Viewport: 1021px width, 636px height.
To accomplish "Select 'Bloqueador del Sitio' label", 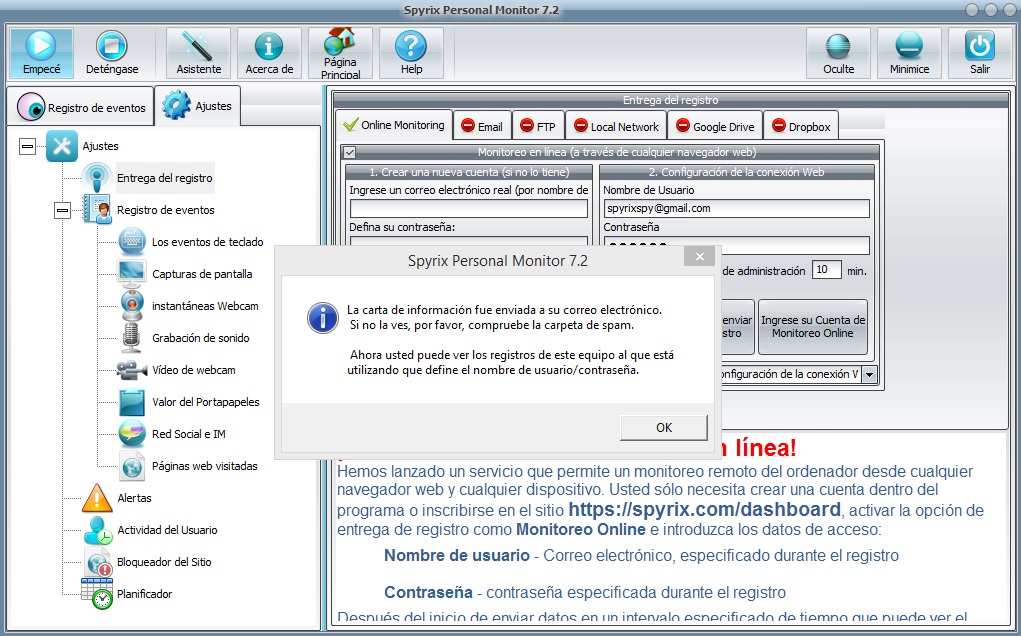I will [164, 562].
